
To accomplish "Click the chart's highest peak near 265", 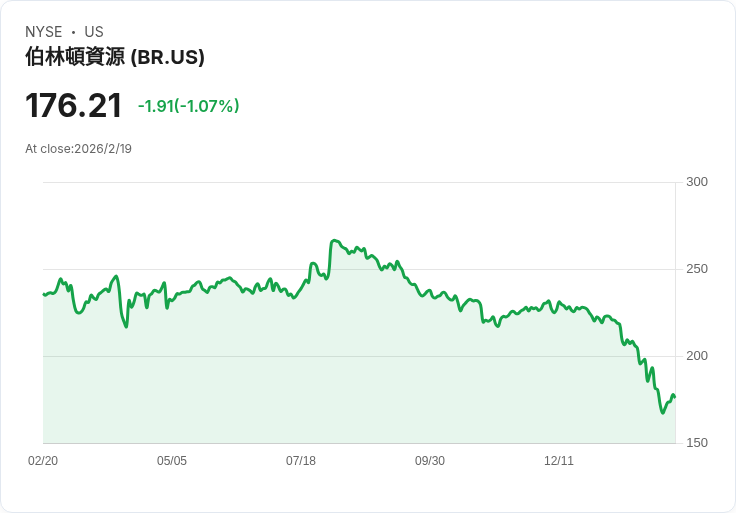I will (x=333, y=241).
